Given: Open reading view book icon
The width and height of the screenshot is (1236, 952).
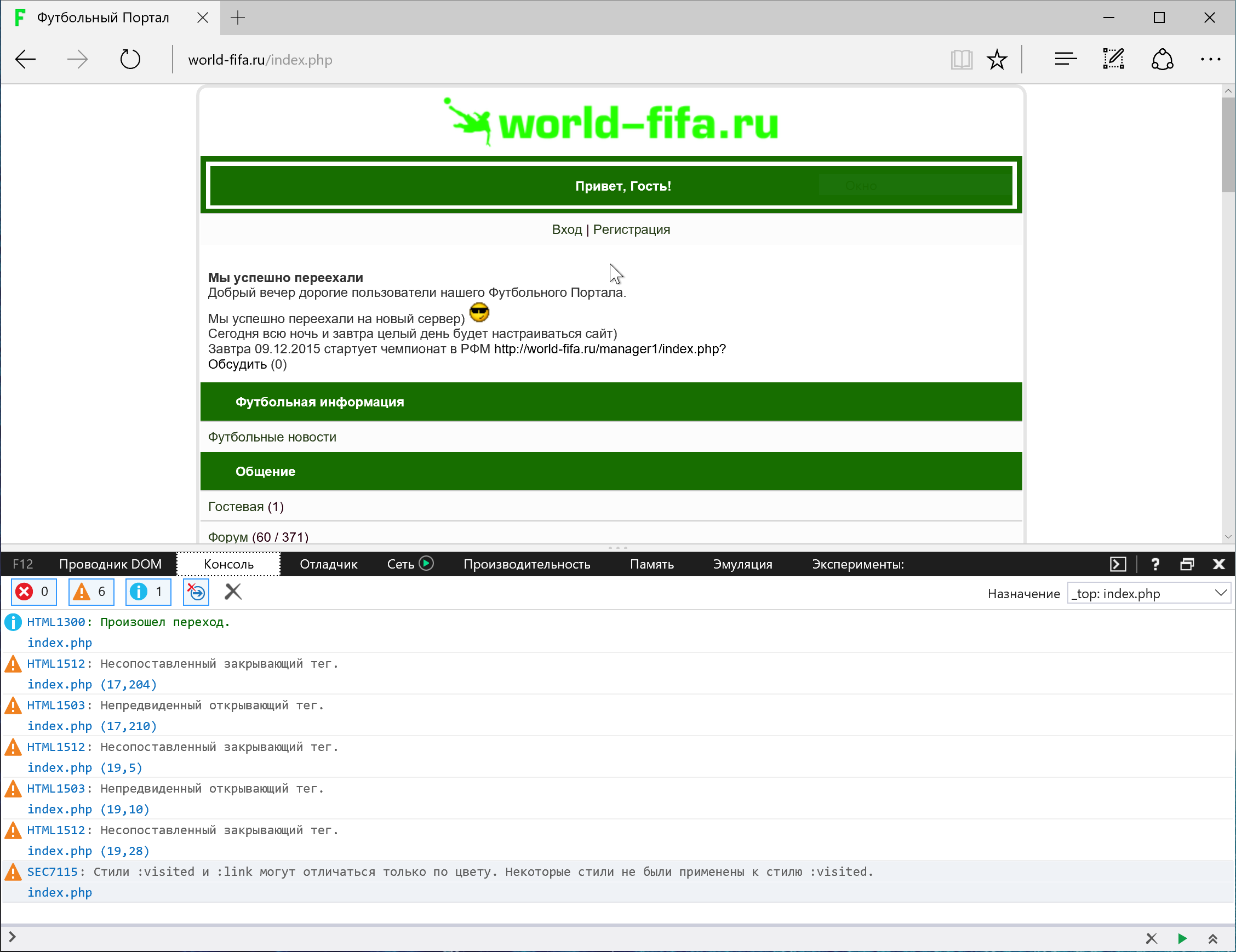Looking at the screenshot, I should coord(961,59).
